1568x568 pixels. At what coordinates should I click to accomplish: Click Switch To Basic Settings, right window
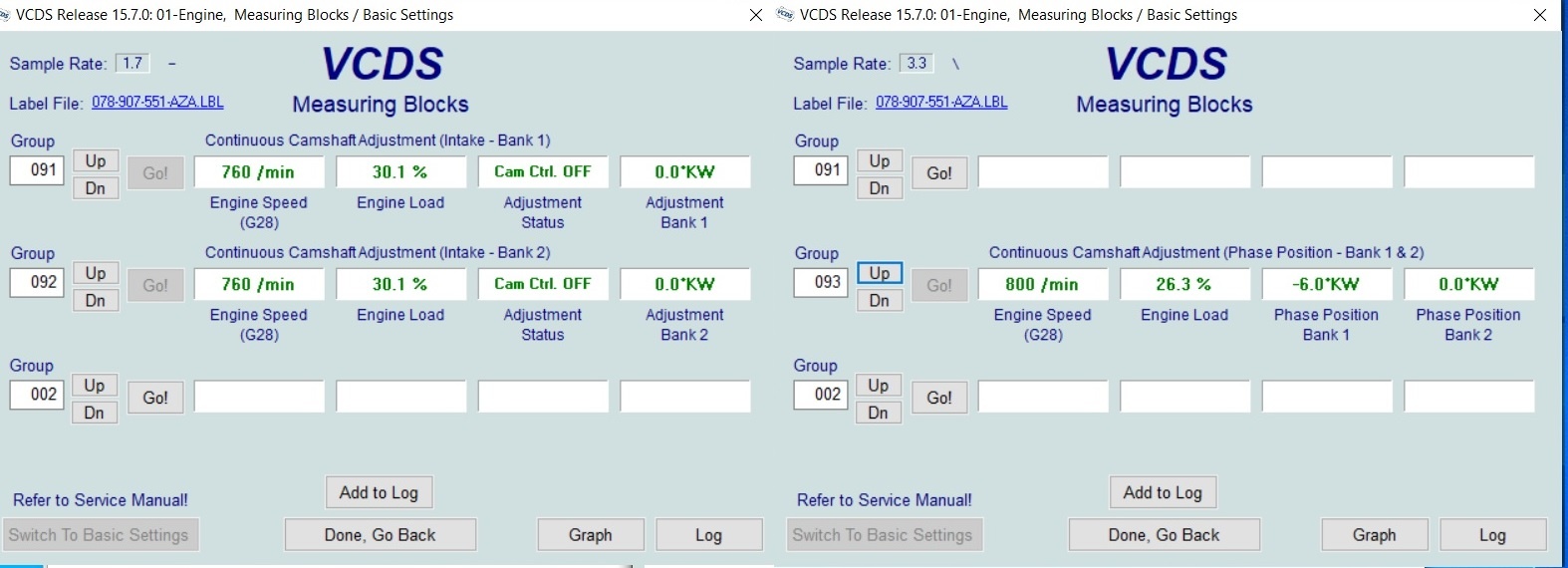(x=884, y=535)
